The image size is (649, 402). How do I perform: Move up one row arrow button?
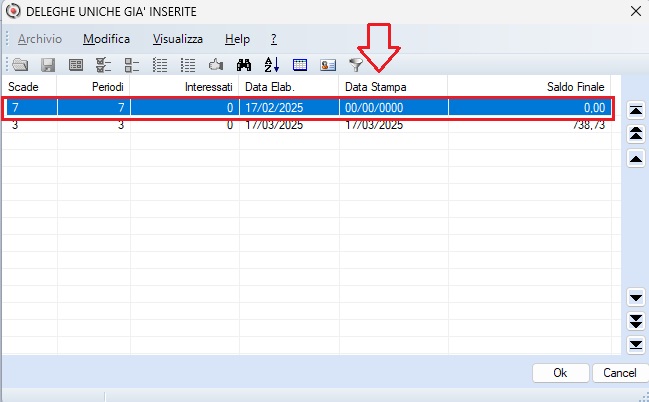636,158
